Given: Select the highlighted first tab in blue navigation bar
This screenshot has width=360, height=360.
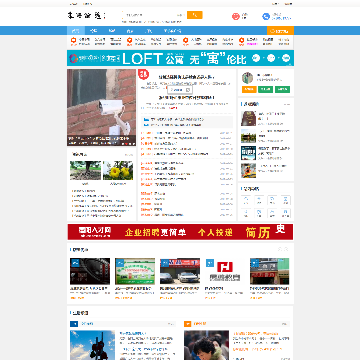Looking at the screenshot, I should click(x=76, y=31).
